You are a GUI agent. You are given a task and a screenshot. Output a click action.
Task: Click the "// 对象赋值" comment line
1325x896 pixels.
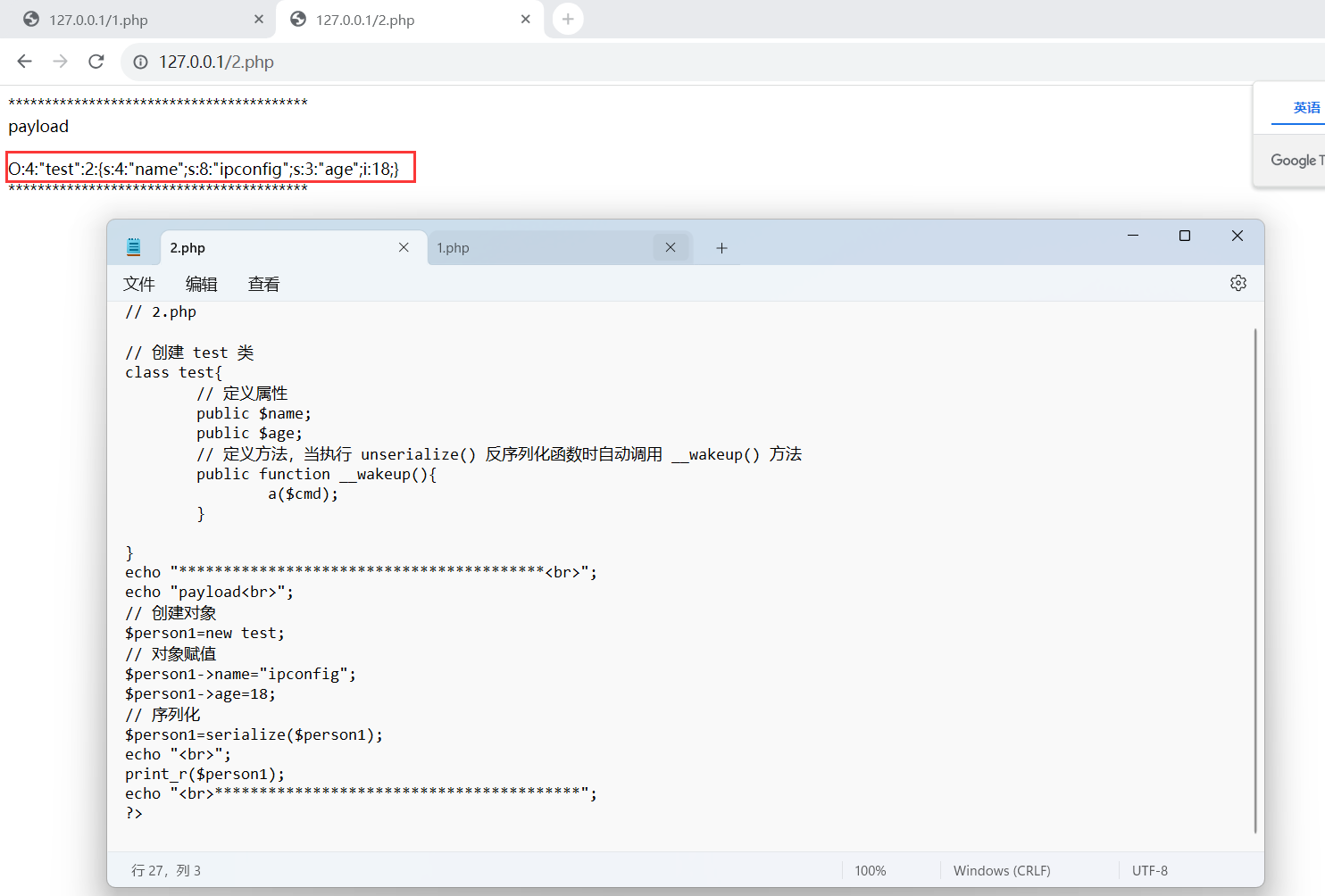[171, 654]
